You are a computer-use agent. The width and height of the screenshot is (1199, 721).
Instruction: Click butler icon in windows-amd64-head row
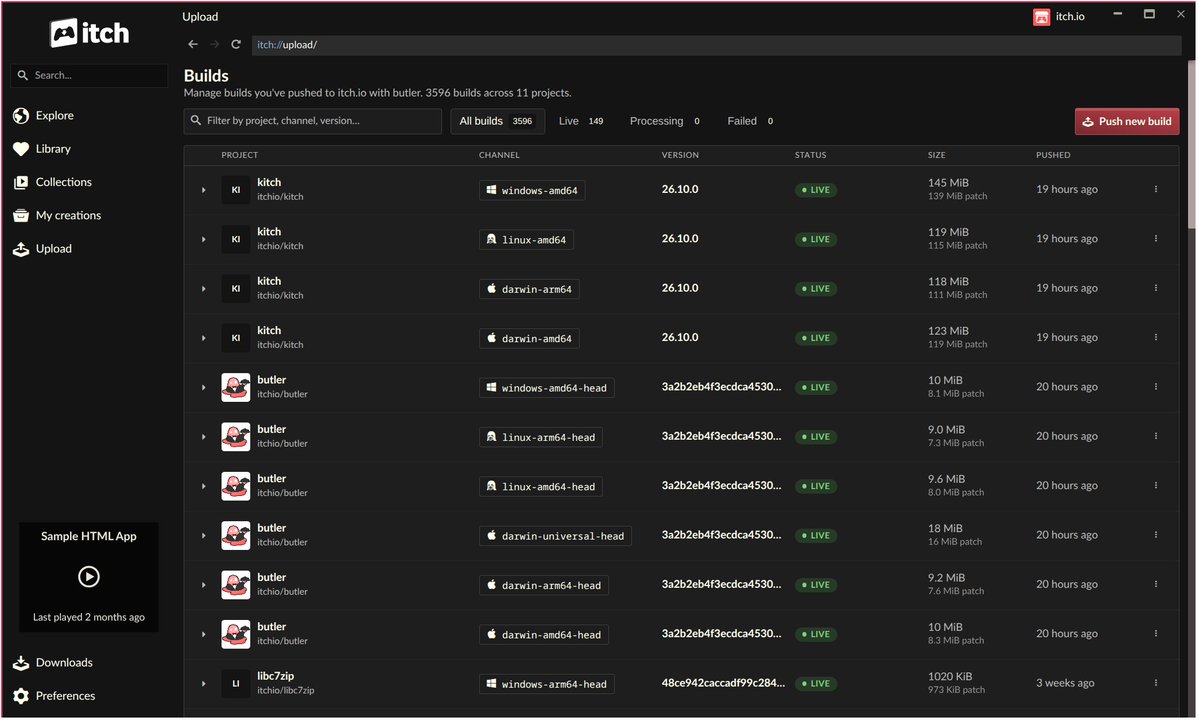pyautogui.click(x=236, y=388)
